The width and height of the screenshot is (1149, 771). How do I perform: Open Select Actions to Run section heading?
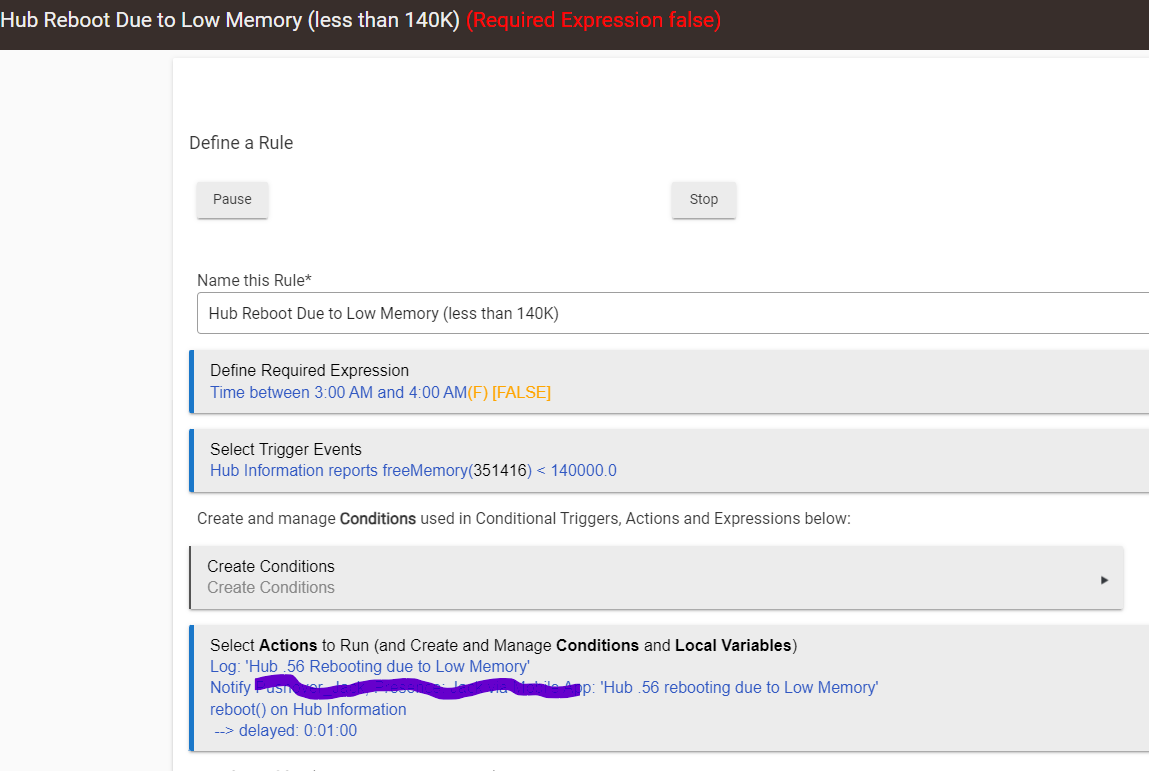point(502,646)
